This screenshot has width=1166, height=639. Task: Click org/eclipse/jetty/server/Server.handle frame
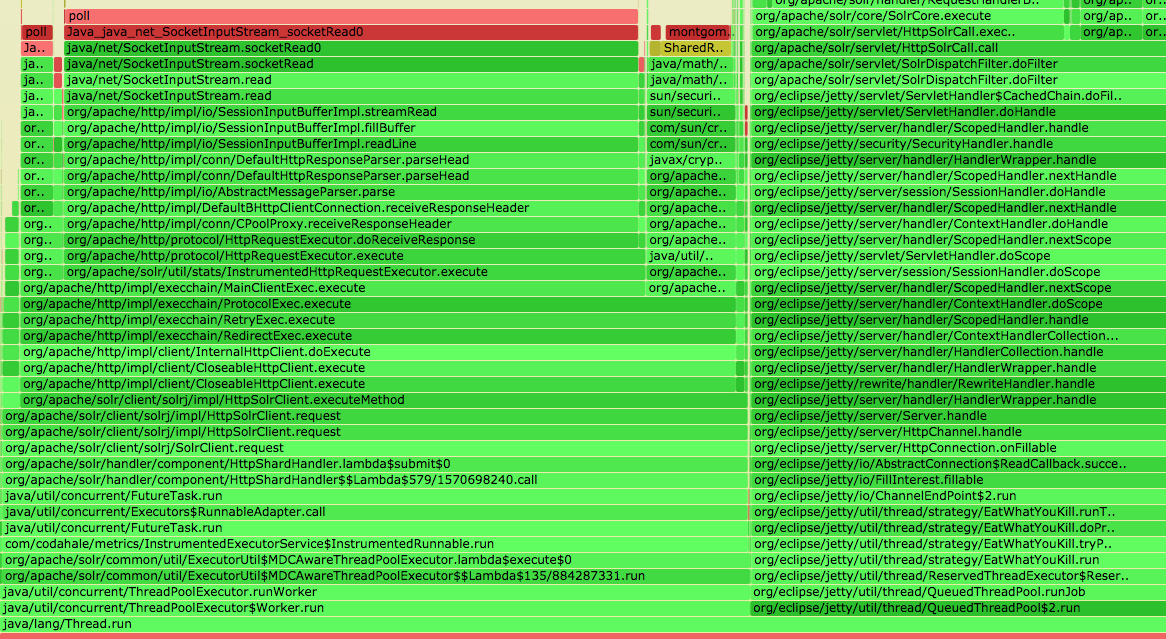click(958, 416)
